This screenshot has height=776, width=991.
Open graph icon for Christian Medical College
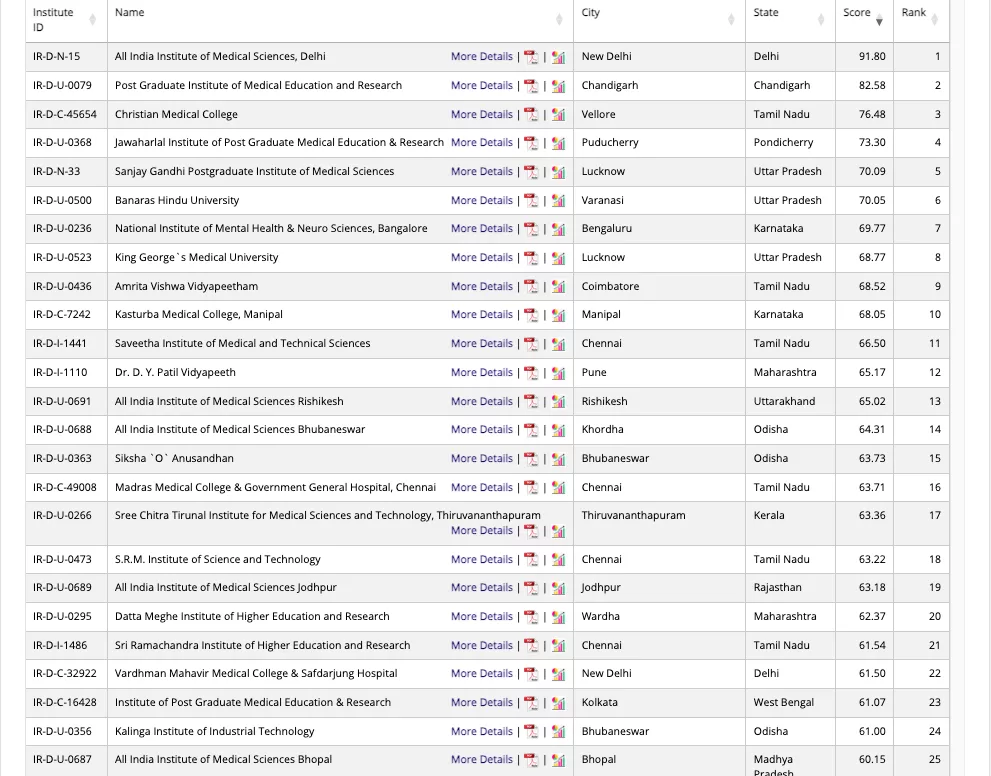pyautogui.click(x=558, y=115)
